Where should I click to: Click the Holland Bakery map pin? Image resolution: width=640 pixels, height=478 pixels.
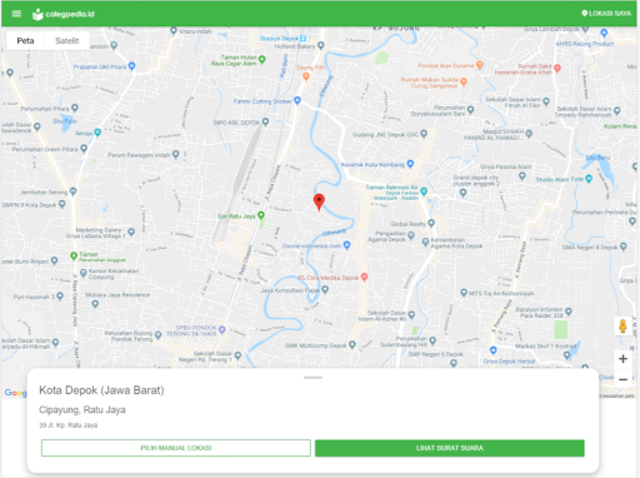click(321, 45)
